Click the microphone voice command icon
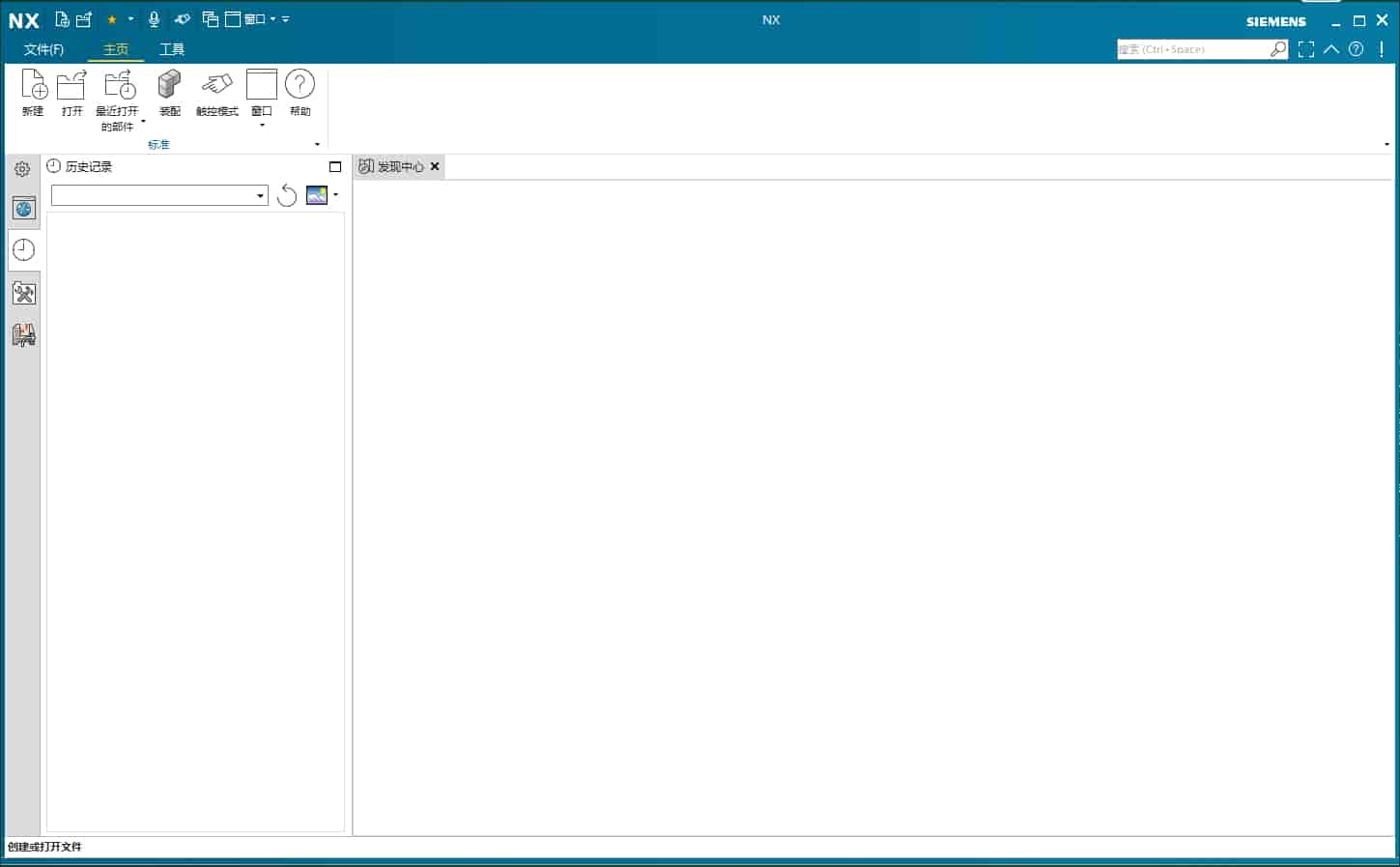The height and width of the screenshot is (867, 1400). click(x=154, y=19)
